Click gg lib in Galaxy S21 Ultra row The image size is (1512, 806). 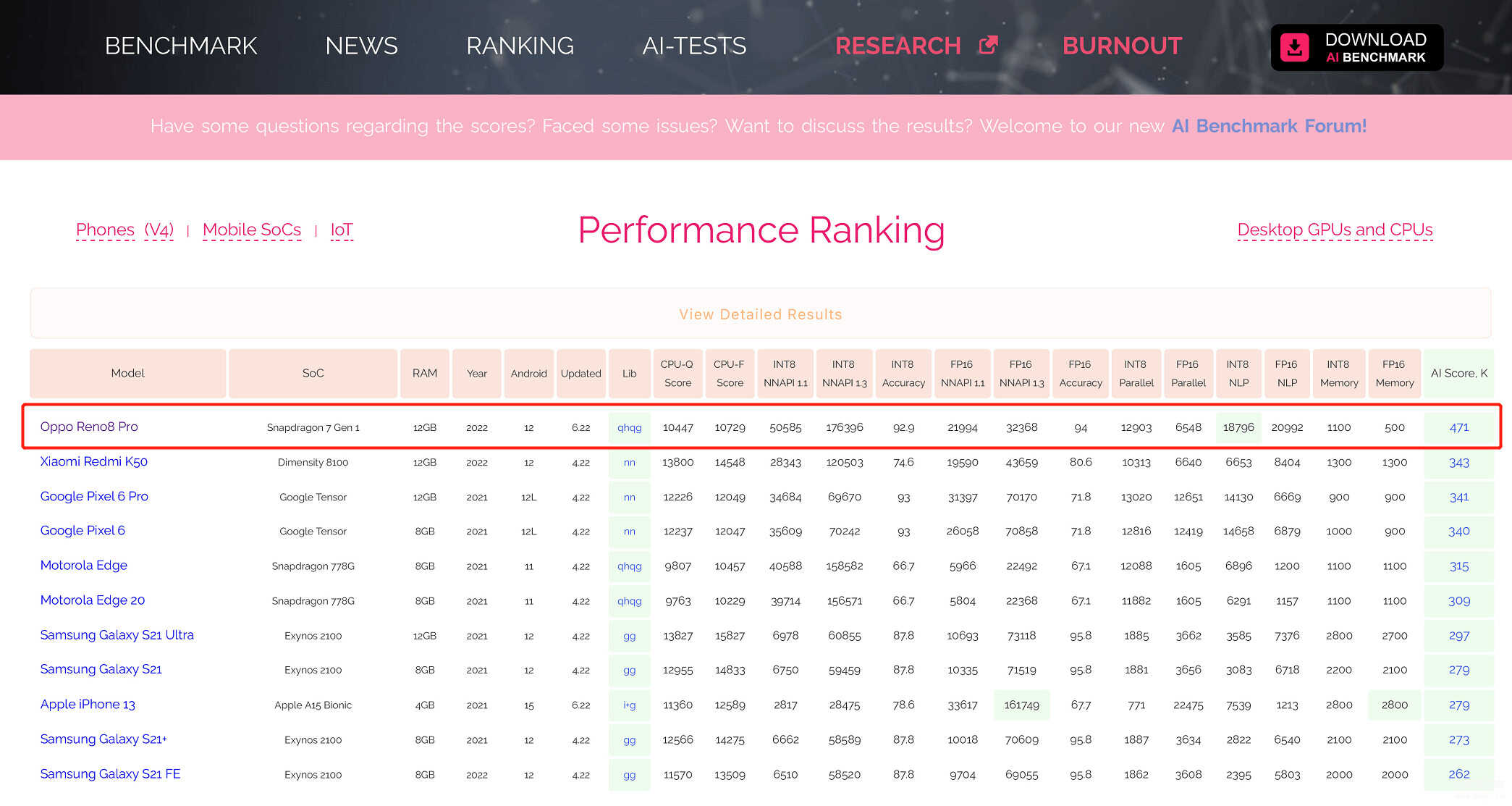[x=630, y=635]
